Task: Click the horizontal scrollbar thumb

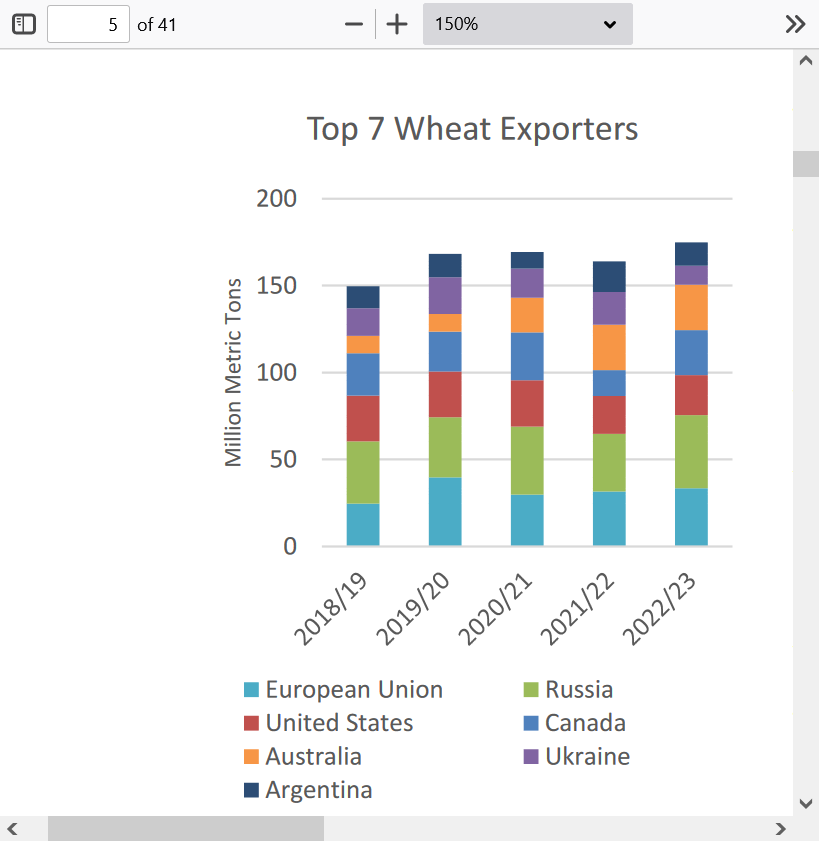Action: pos(186,829)
